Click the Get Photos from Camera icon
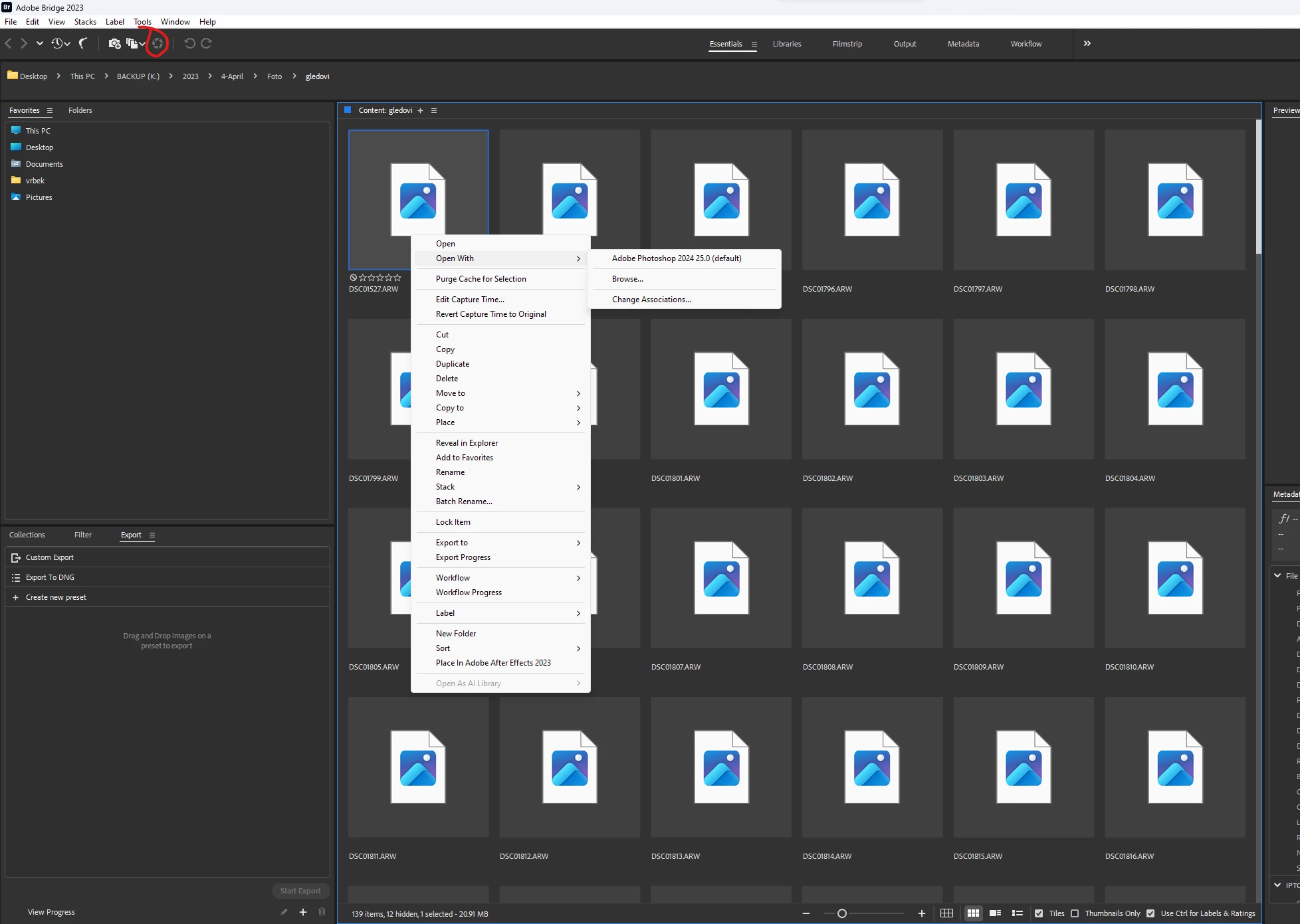 click(114, 44)
